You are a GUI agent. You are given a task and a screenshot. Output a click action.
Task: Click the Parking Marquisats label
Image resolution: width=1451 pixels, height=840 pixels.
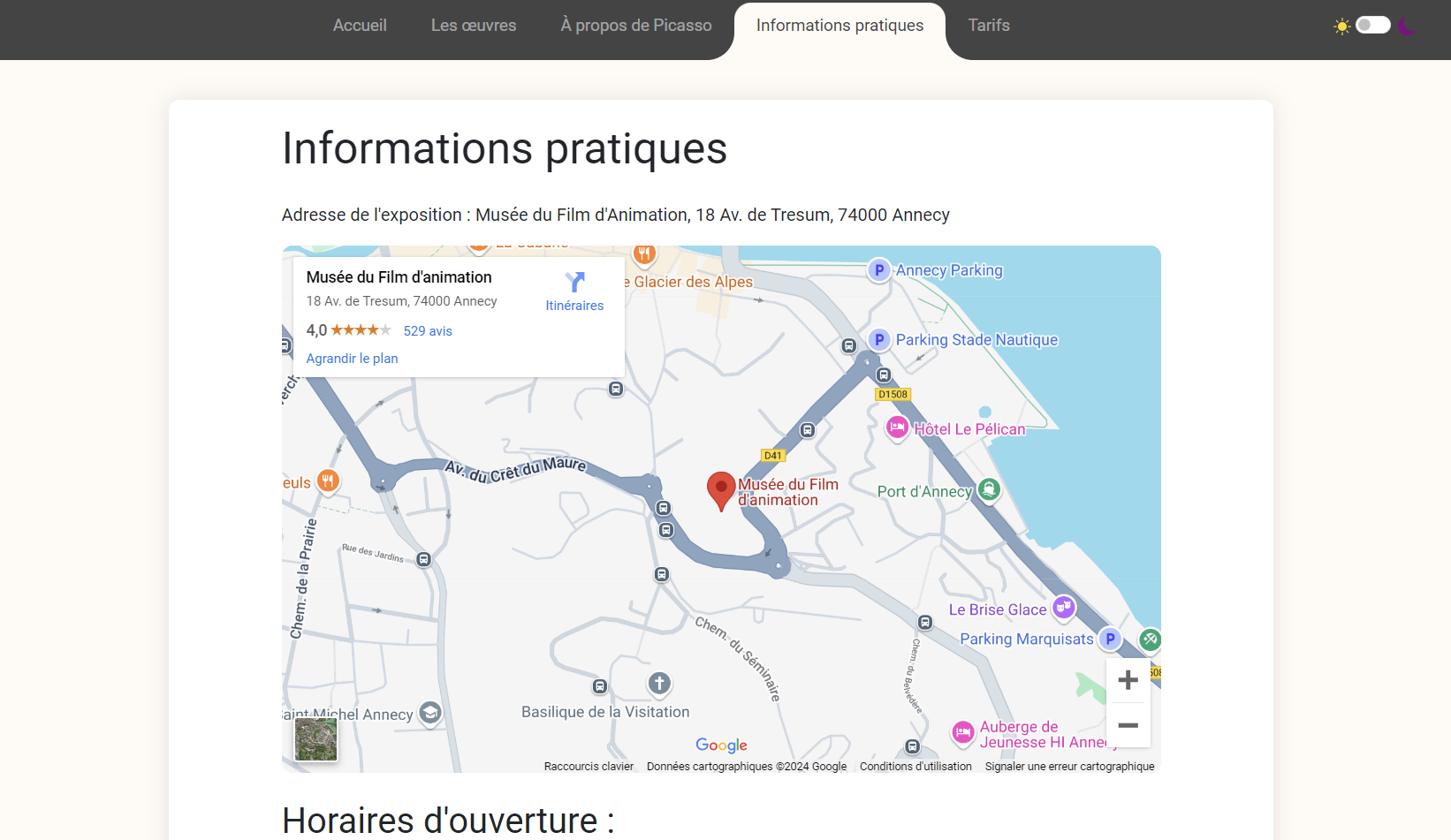(x=1027, y=639)
